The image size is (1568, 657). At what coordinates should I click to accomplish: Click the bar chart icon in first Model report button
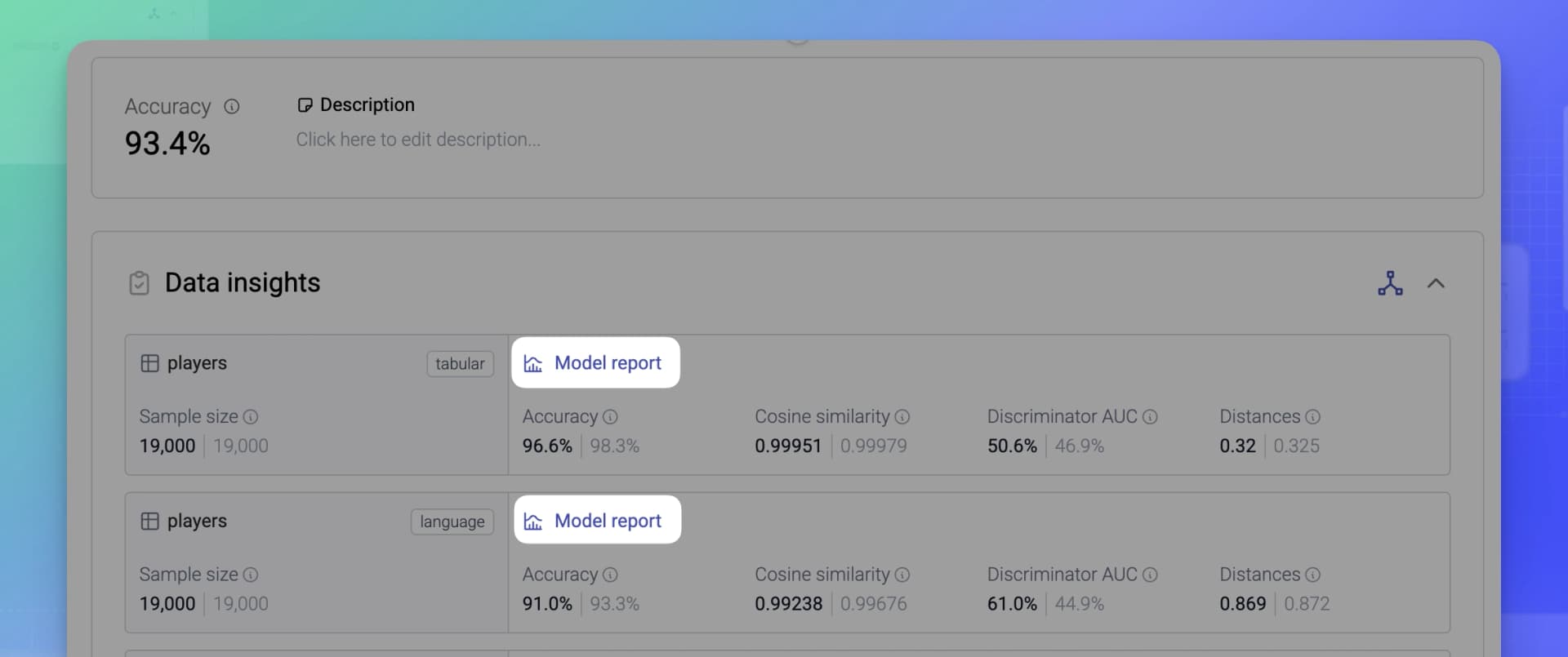point(532,364)
